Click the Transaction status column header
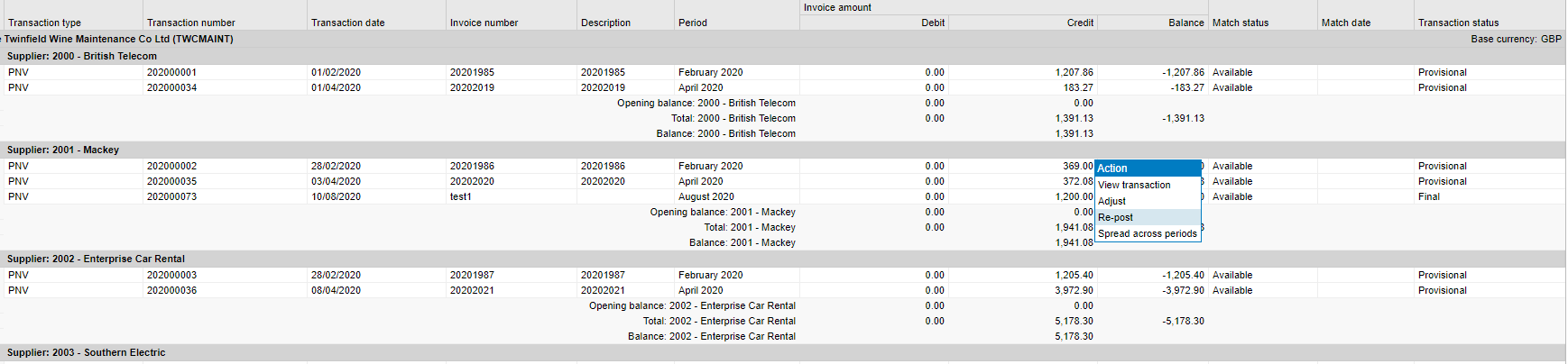The image size is (1568, 364). (1458, 23)
